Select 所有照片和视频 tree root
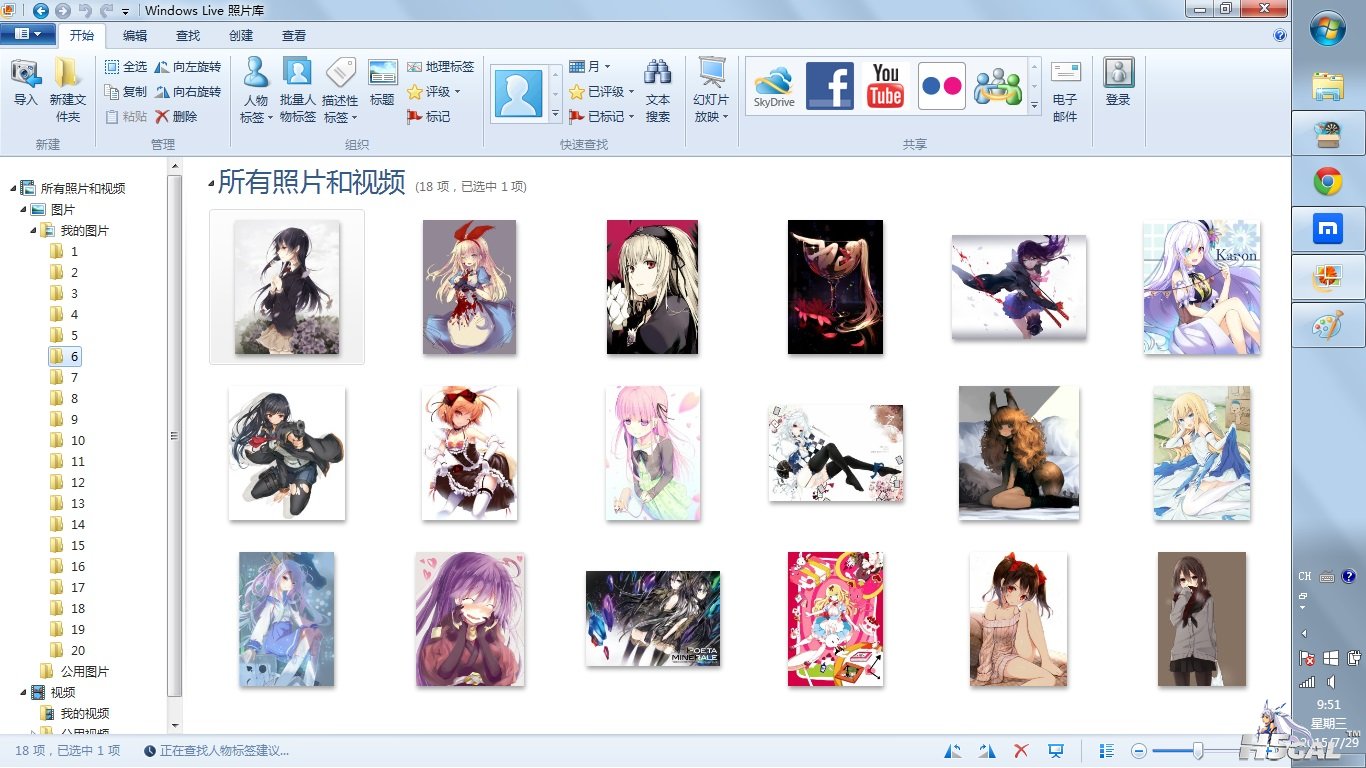The image size is (1366, 768). point(73,189)
